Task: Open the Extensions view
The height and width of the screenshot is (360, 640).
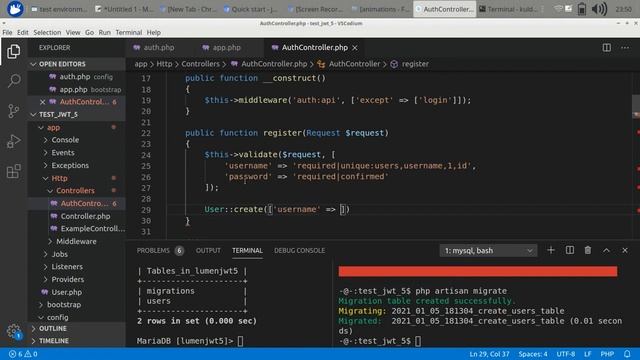Action: 13,171
